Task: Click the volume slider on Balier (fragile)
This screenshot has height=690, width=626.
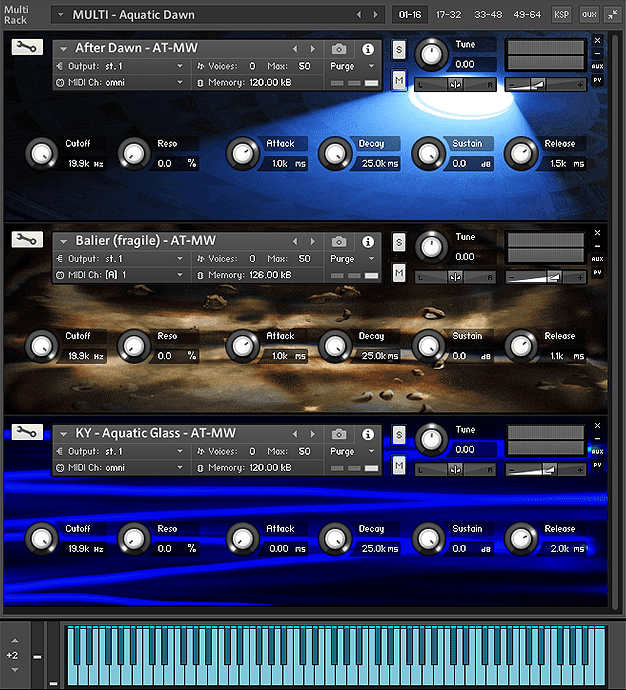Action: (545, 276)
